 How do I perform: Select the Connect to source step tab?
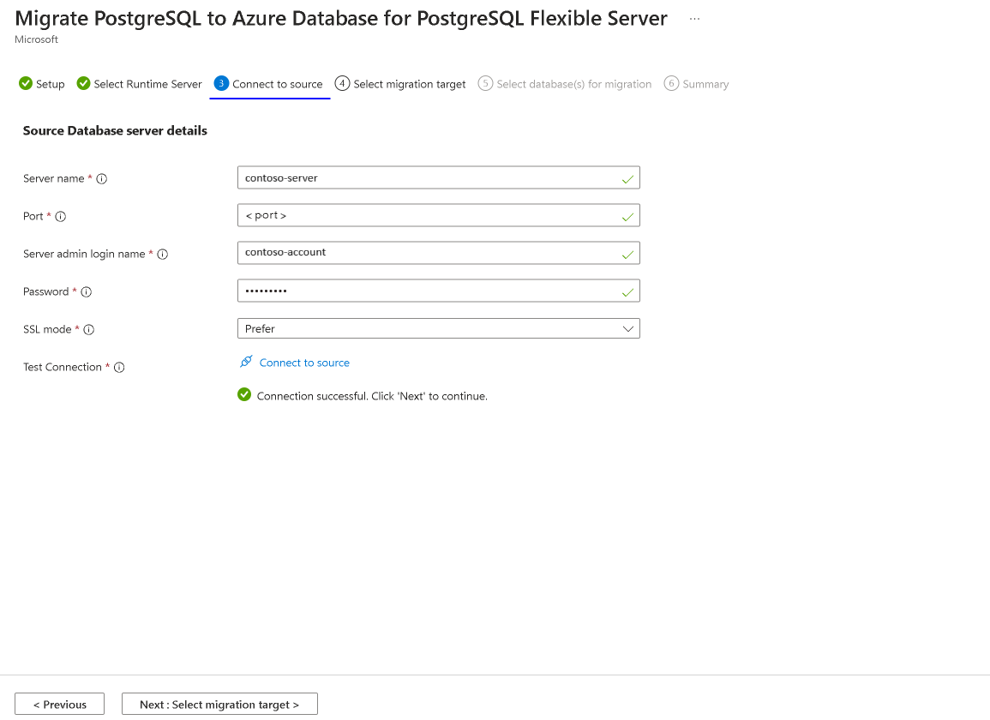pos(268,84)
